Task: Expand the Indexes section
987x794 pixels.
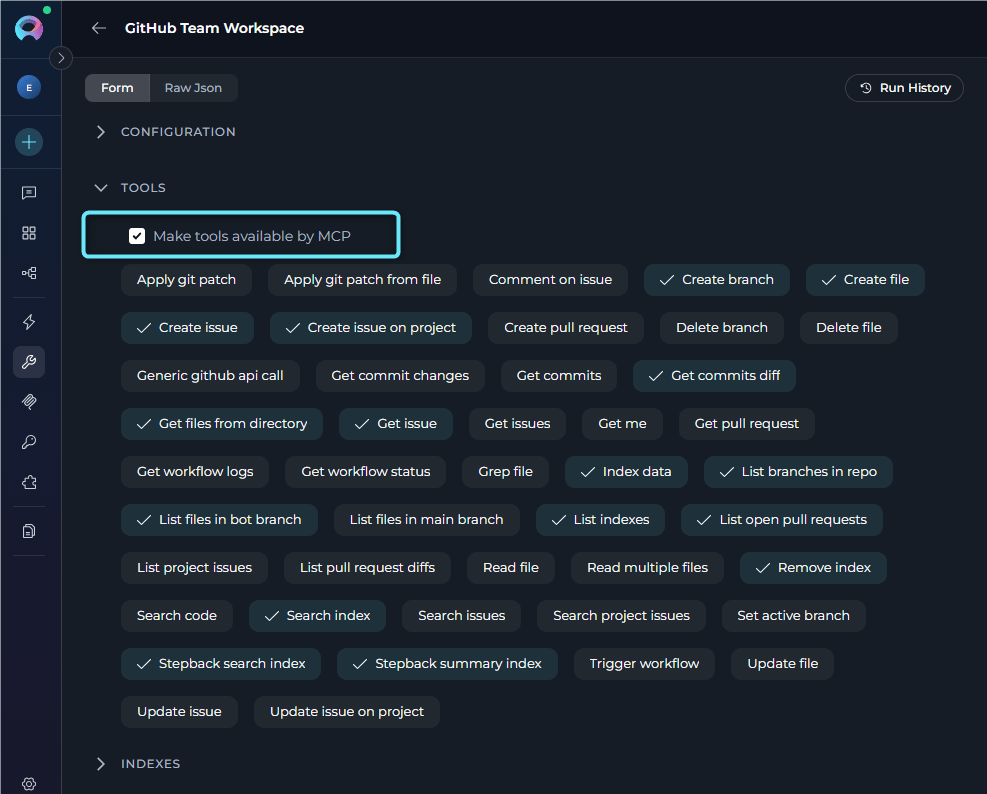Action: [138, 764]
